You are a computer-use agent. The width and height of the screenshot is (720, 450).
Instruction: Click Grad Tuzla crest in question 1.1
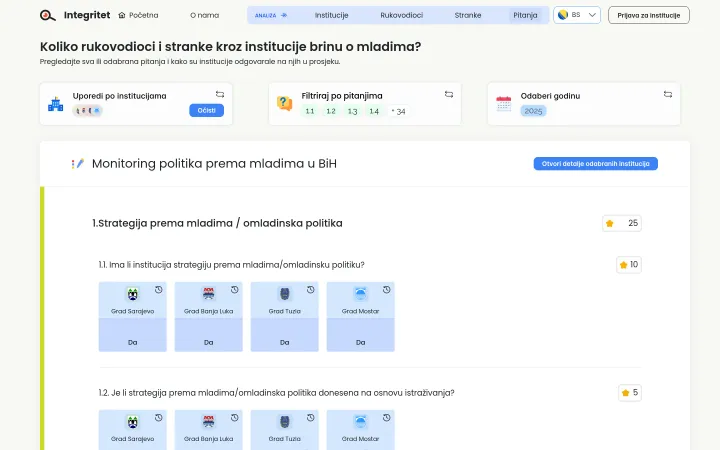(285, 294)
